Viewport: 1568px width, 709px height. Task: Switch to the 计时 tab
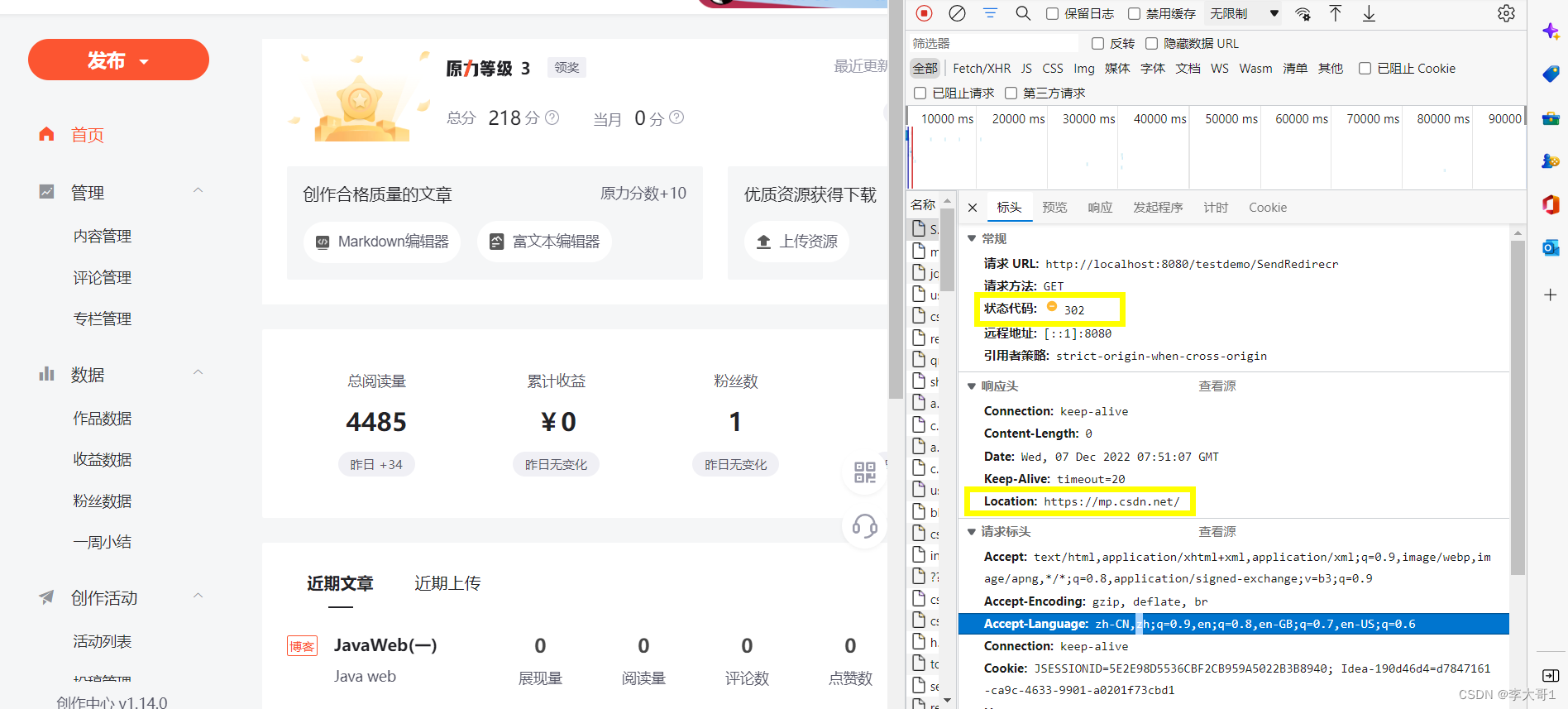click(x=1216, y=208)
